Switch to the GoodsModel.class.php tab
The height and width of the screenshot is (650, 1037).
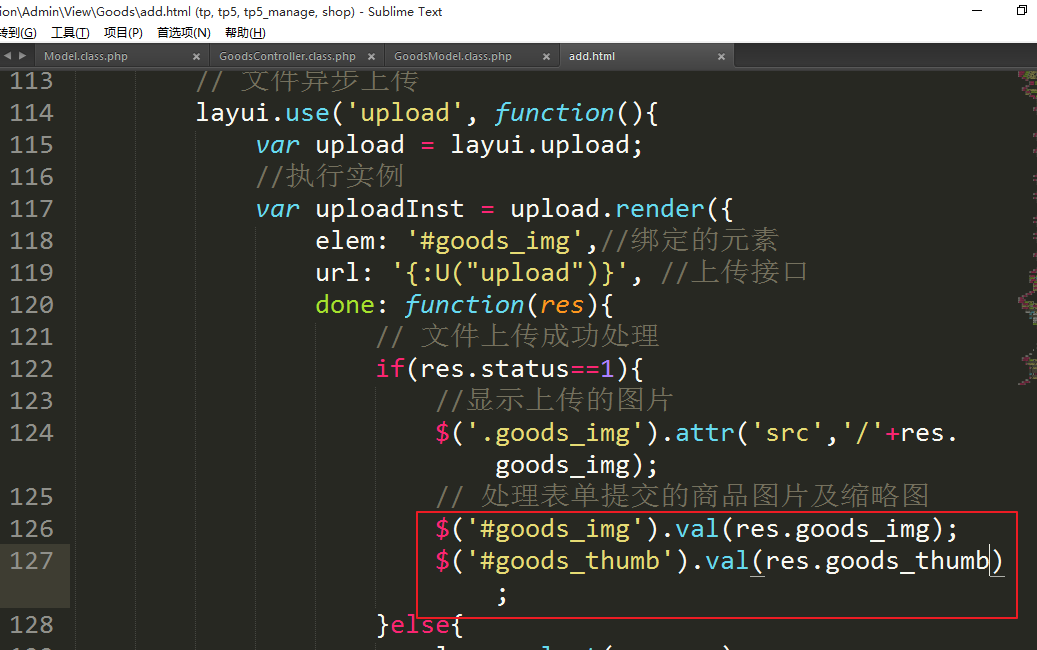coord(453,57)
